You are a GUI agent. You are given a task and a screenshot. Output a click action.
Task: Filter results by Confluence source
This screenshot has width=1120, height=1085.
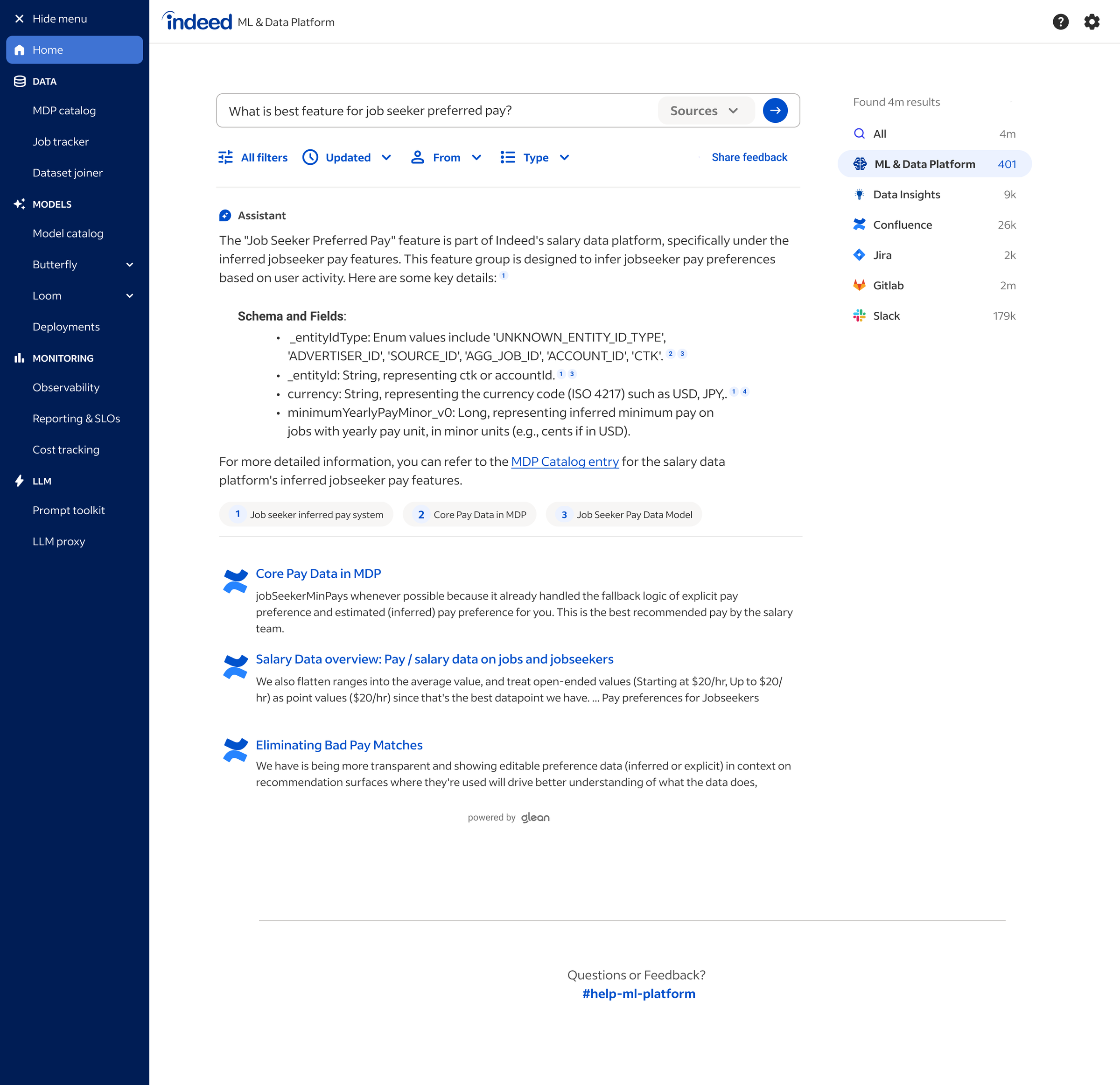point(934,224)
